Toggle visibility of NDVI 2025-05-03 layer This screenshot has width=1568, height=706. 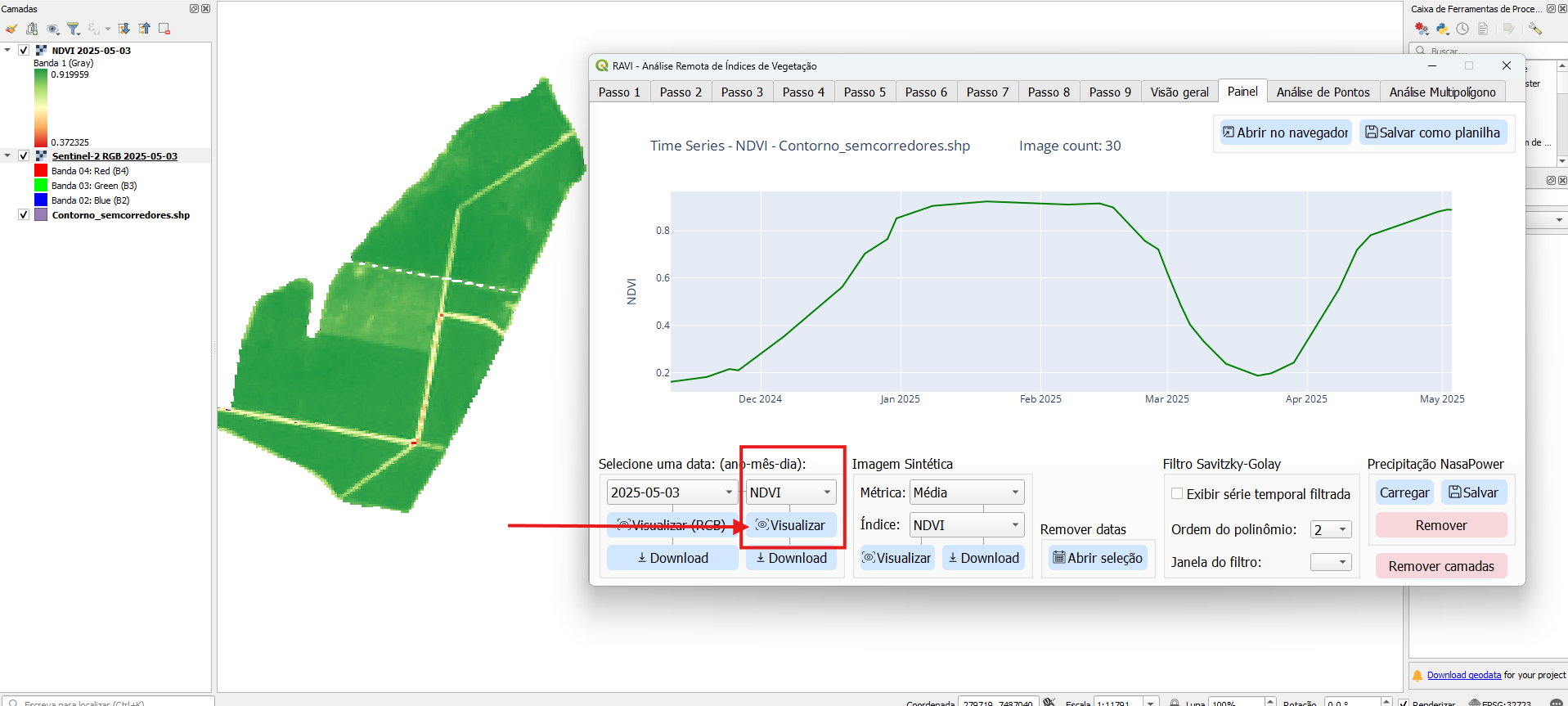[x=24, y=50]
